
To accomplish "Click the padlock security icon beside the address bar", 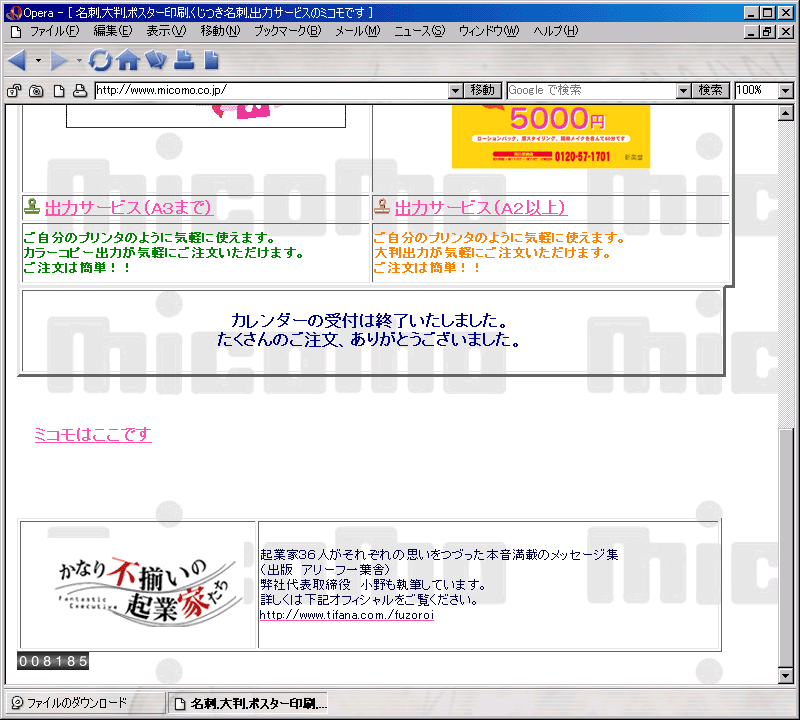I will tap(14, 91).
